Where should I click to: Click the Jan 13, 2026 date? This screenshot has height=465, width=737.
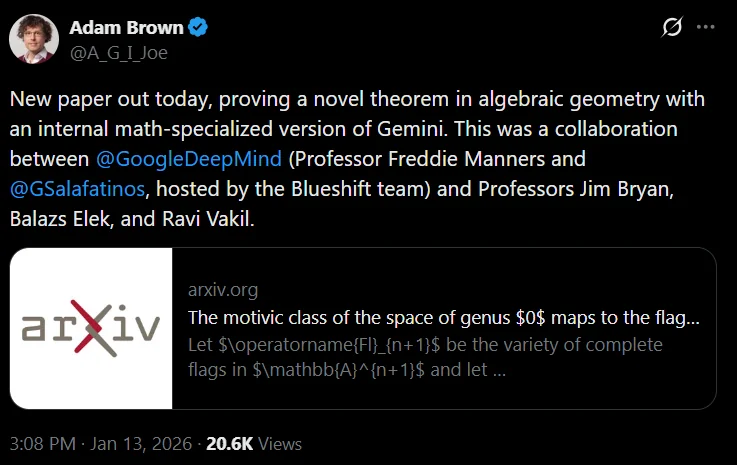[143, 443]
